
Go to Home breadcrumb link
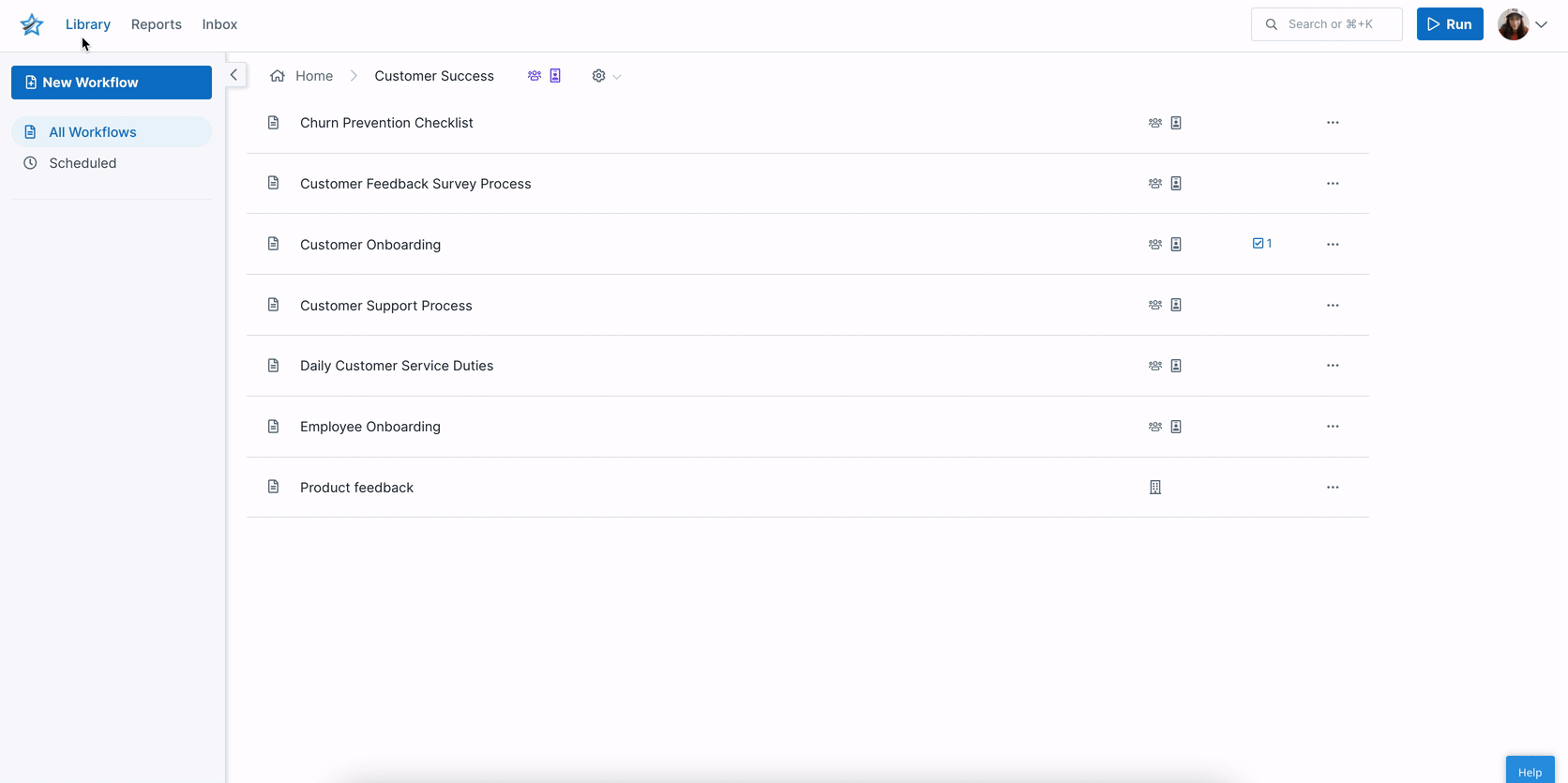pos(314,76)
